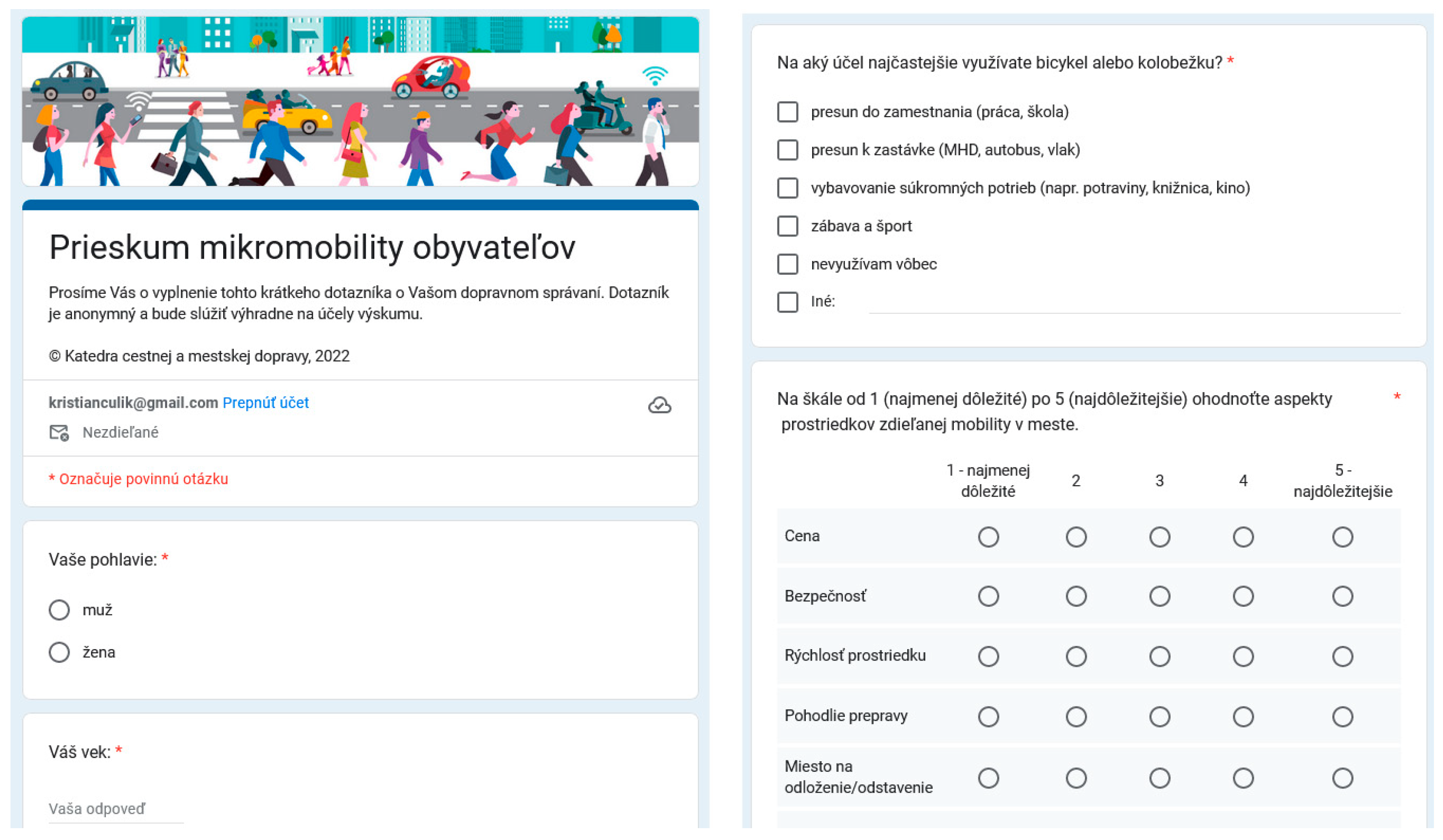Screen dimensions: 1443x840
Task: Enable the Iné checkbox
Action: pyautogui.click(x=788, y=302)
